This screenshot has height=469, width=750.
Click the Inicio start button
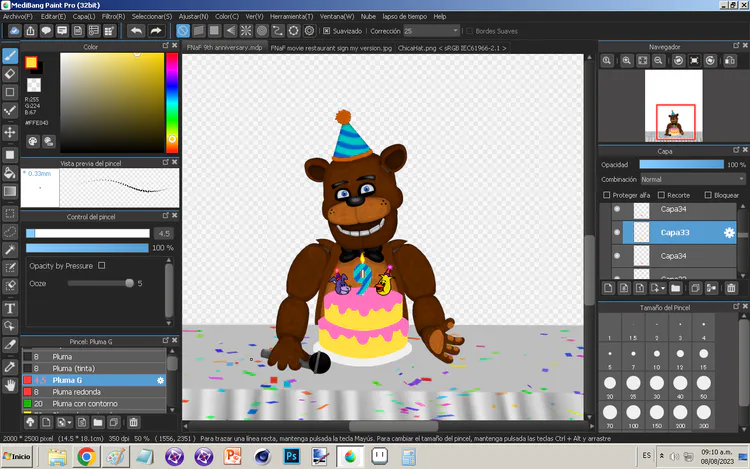(16, 457)
